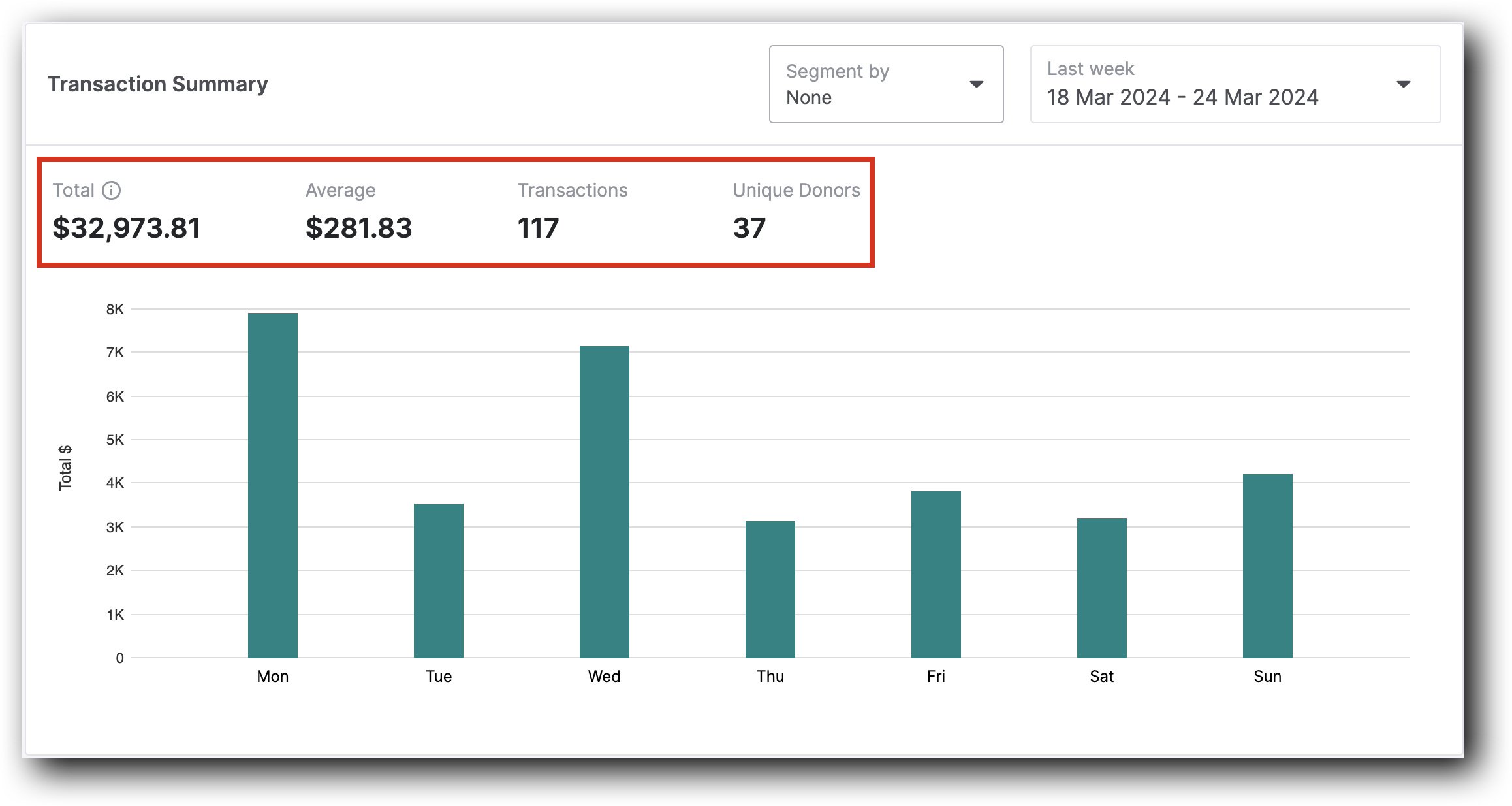Image resolution: width=1512 pixels, height=806 pixels.
Task: Click the Segment by dropdown arrow
Action: (976, 84)
